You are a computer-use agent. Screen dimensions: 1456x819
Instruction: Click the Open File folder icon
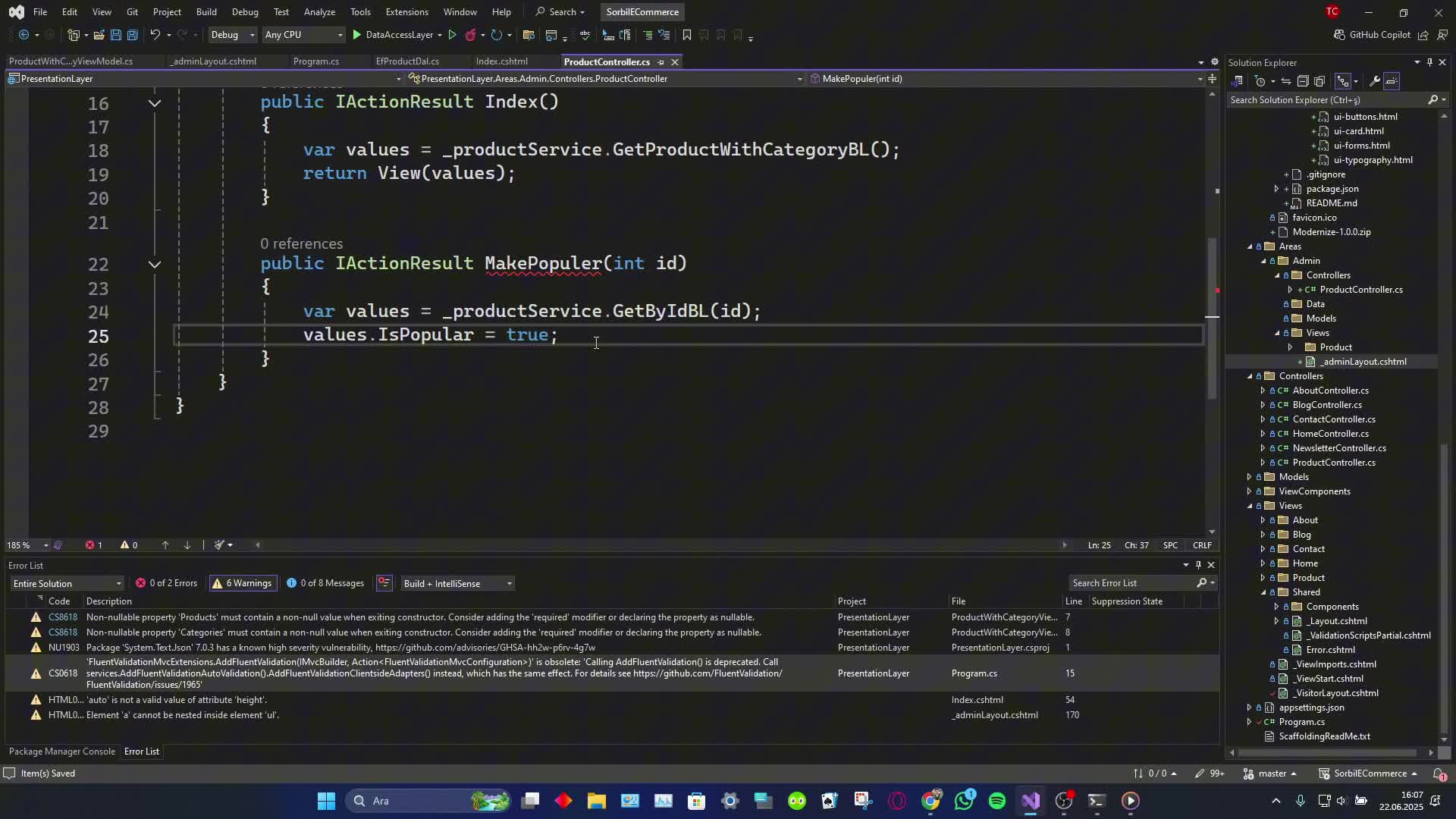pyautogui.click(x=99, y=35)
